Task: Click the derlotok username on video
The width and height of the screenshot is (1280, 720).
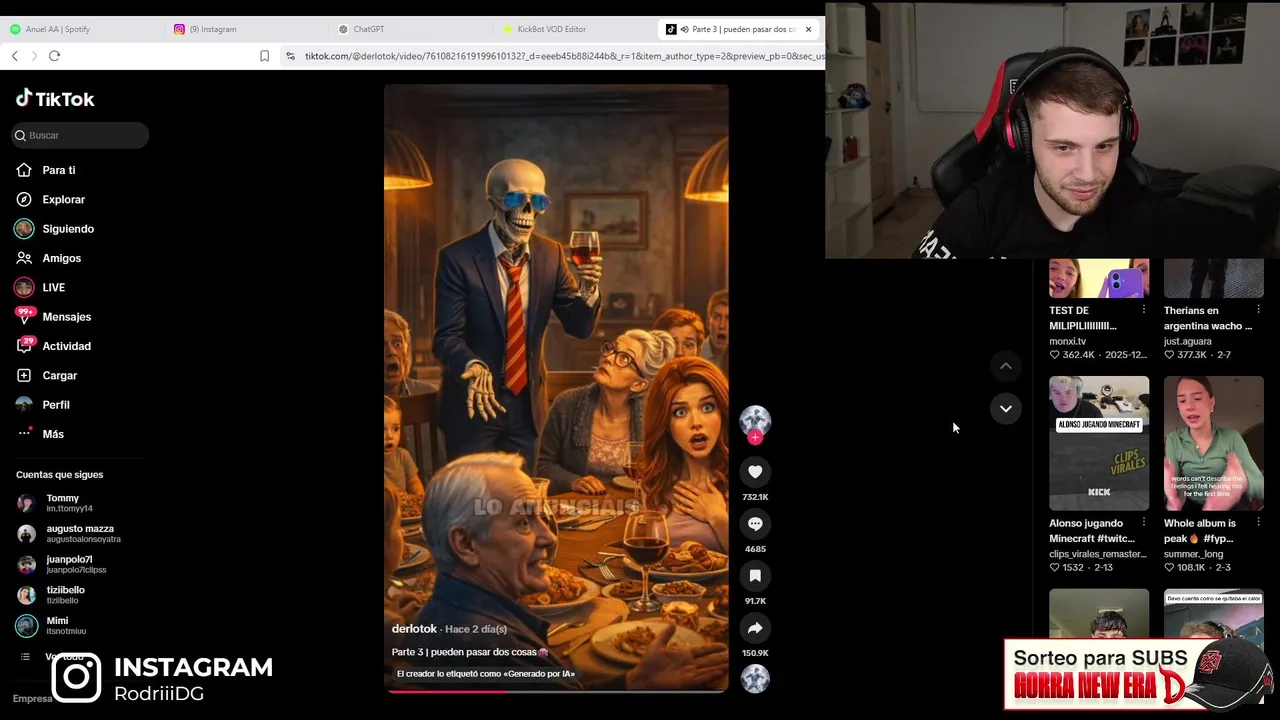Action: 414,629
